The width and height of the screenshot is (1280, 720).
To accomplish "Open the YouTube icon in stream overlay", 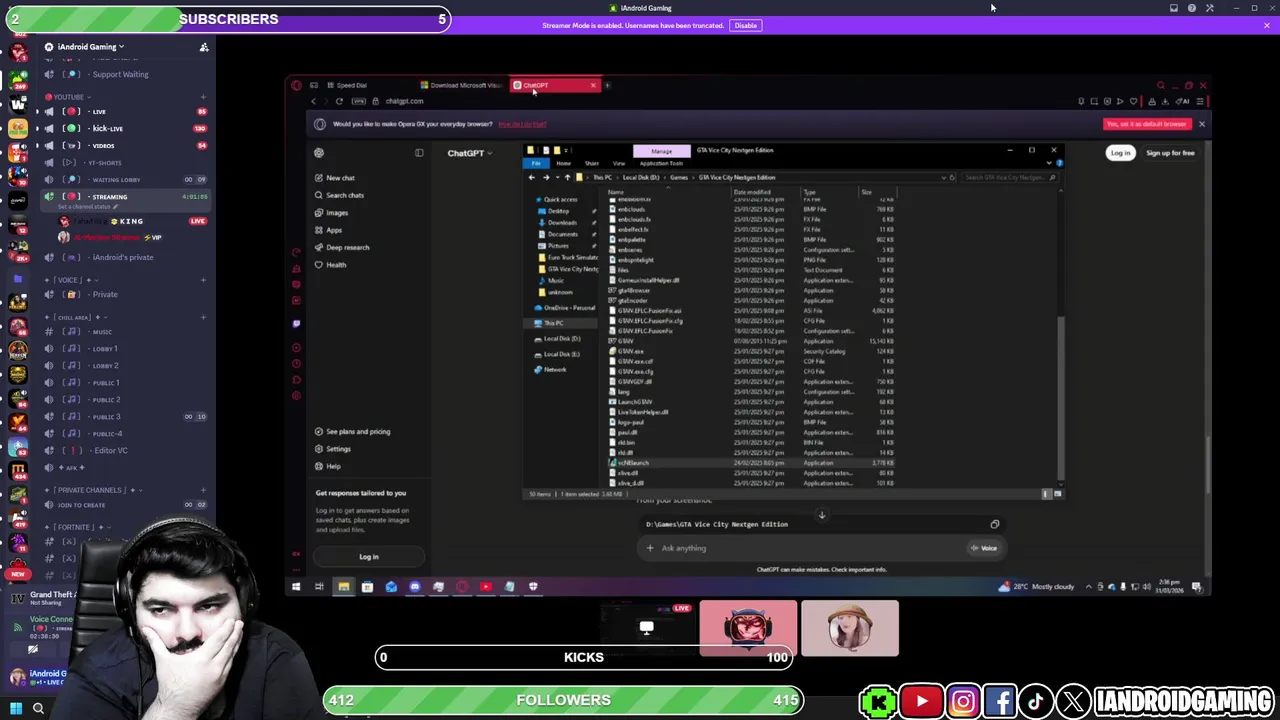I will (921, 701).
